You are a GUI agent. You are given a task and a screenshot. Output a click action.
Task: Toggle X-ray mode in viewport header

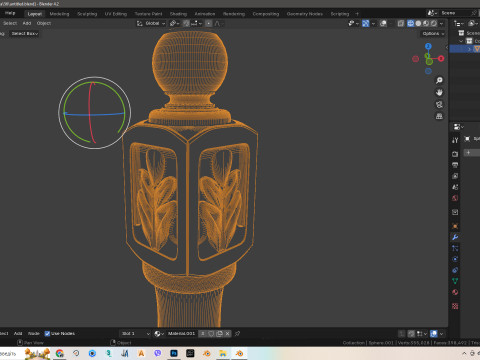pos(401,23)
